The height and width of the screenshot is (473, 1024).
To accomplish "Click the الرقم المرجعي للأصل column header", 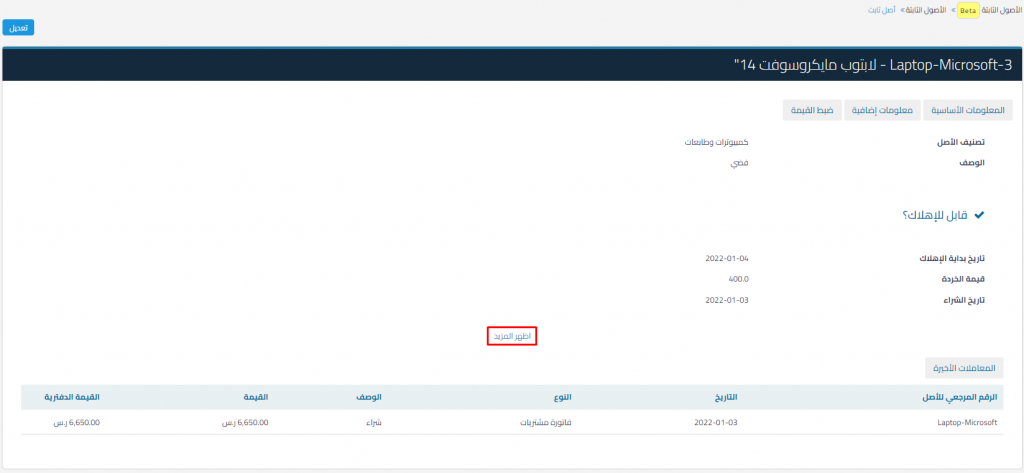I will tap(960, 397).
